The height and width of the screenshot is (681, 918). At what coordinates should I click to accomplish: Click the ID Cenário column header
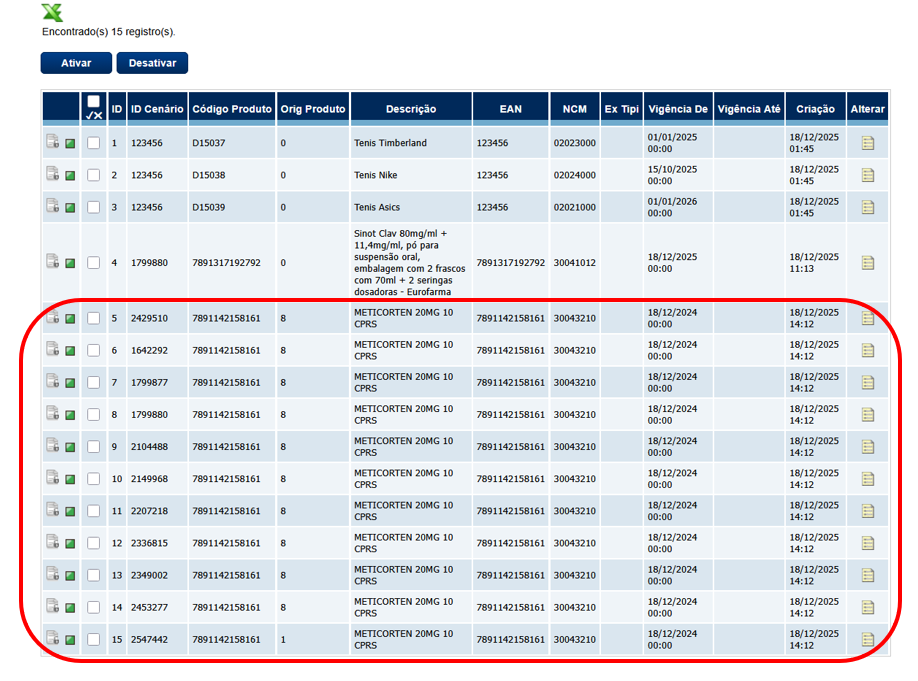(157, 109)
